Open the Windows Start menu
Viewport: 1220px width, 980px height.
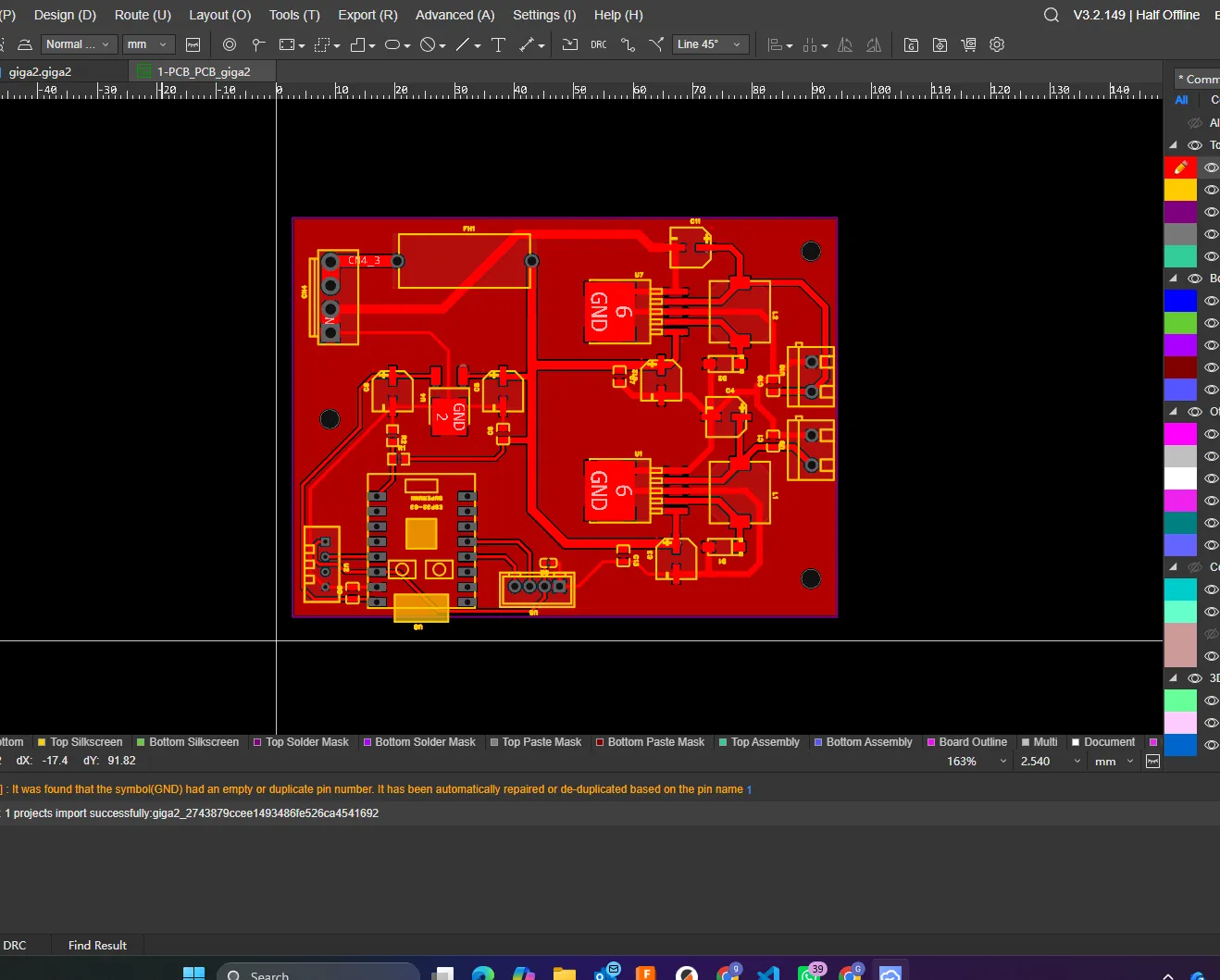[x=193, y=974]
